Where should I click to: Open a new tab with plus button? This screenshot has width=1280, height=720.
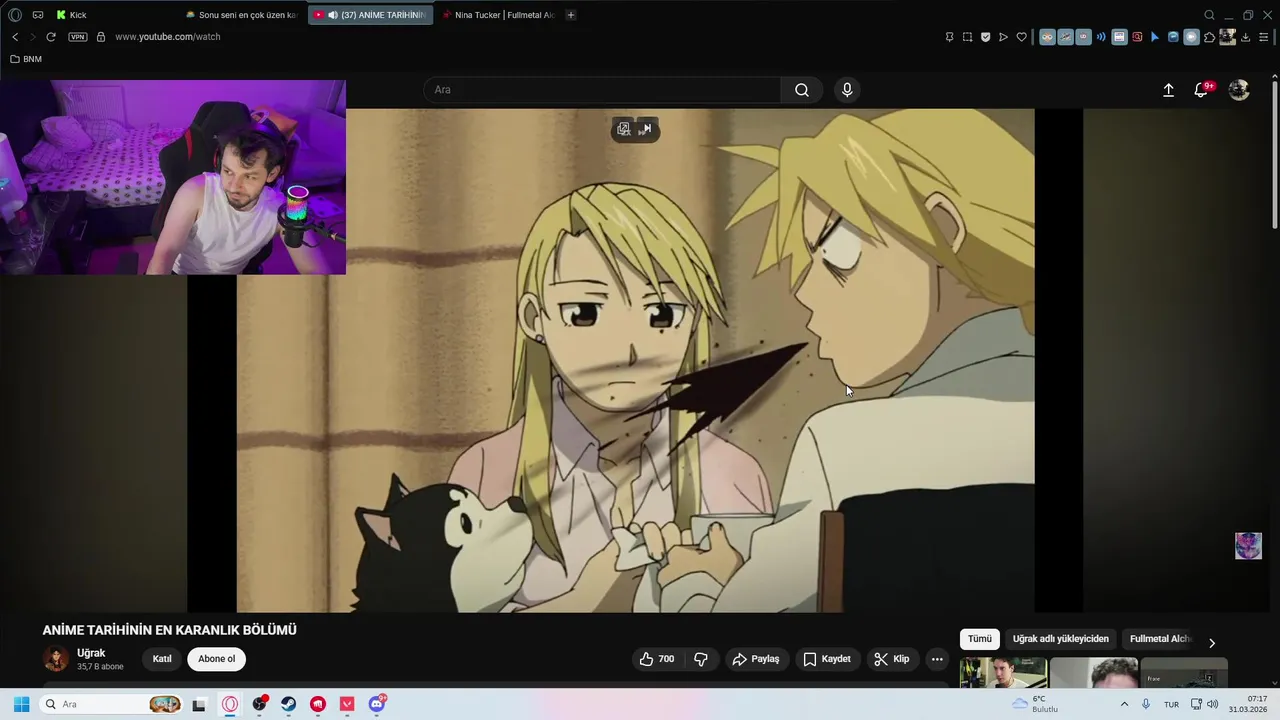[x=571, y=15]
